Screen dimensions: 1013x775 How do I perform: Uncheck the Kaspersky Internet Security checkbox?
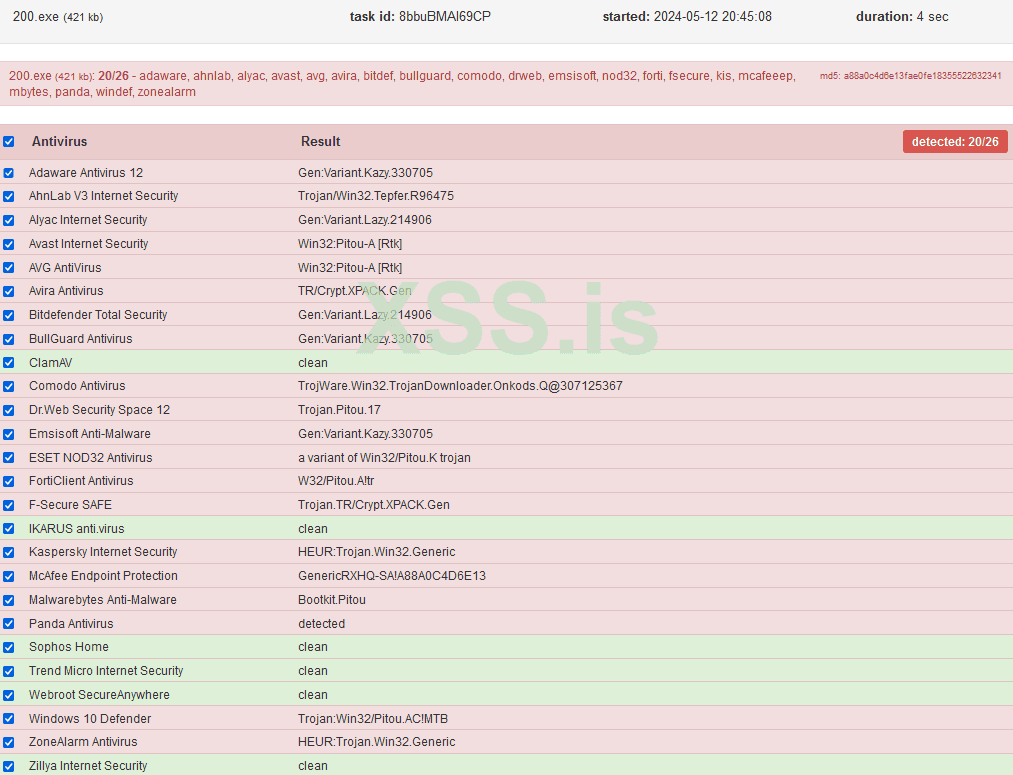(8, 552)
